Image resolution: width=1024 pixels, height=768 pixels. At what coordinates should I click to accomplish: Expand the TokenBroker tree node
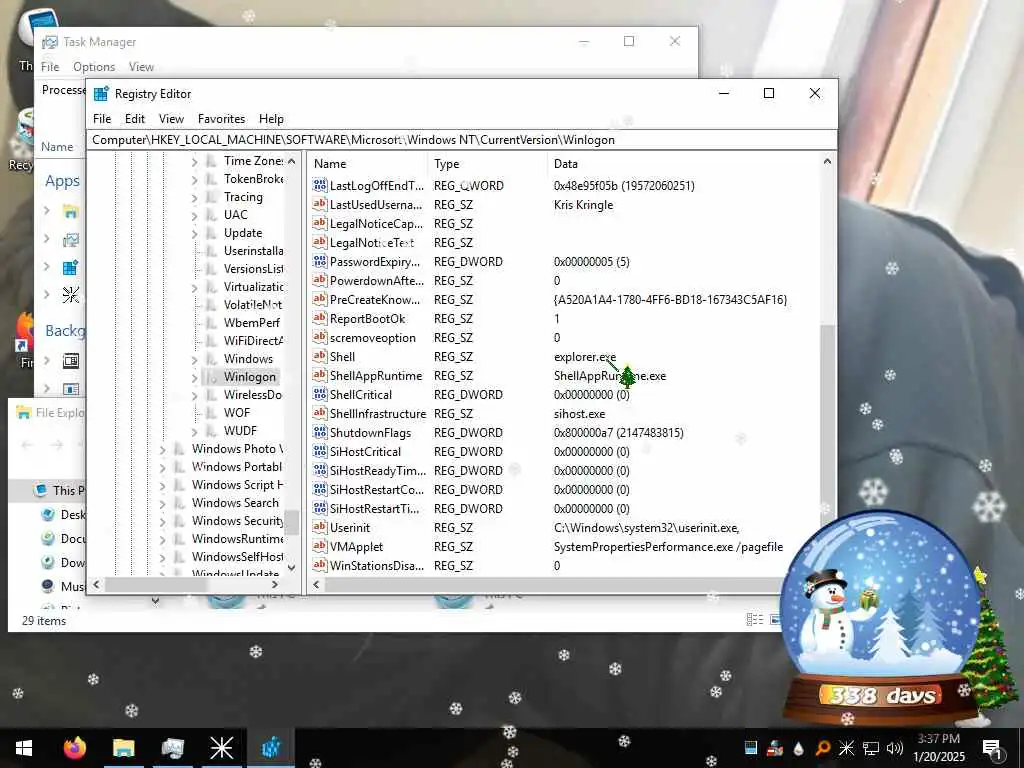[195, 179]
